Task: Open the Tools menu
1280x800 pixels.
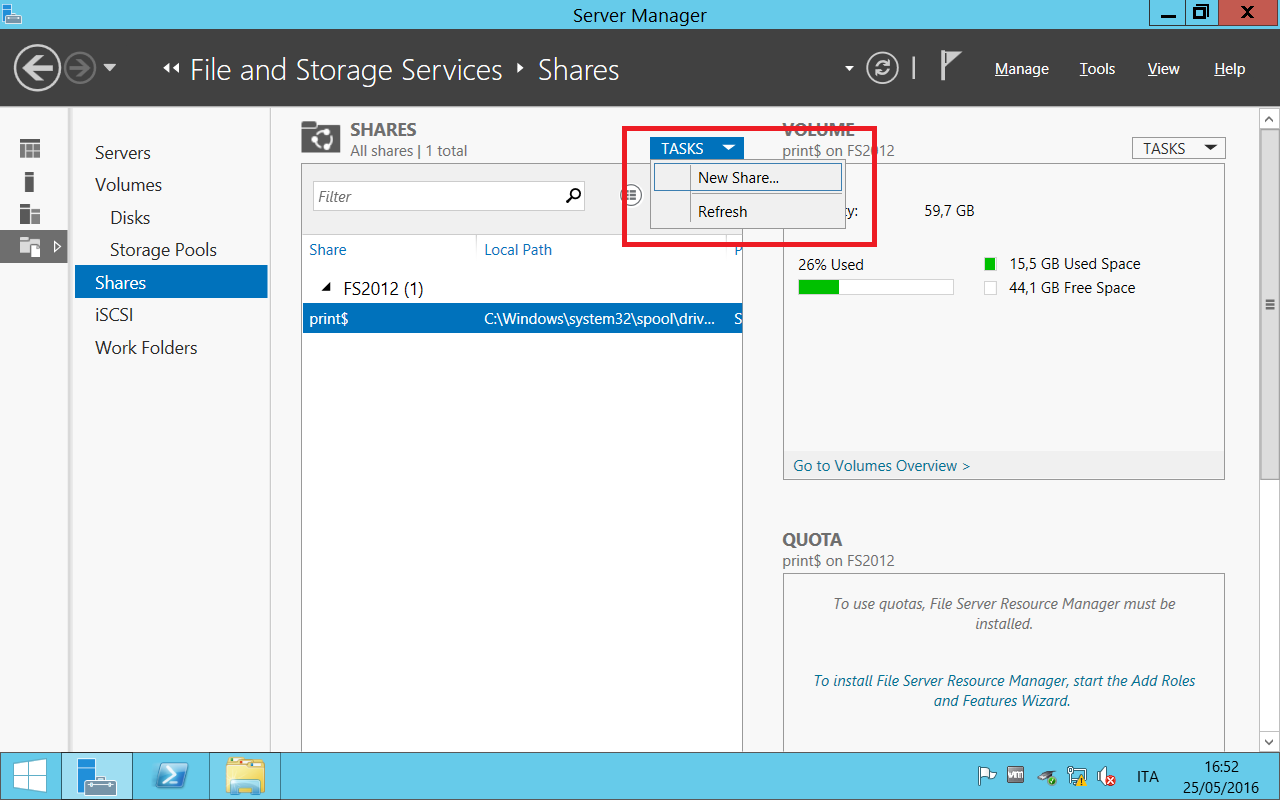Action: coord(1097,69)
